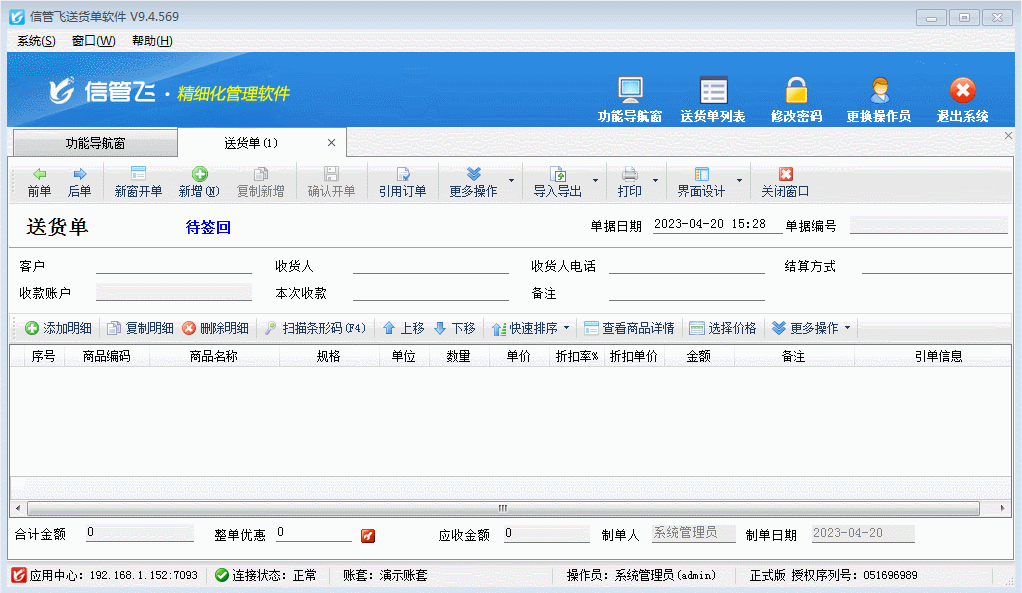Click the 更换操作员 user icon
The height and width of the screenshot is (593, 1022).
point(879,91)
